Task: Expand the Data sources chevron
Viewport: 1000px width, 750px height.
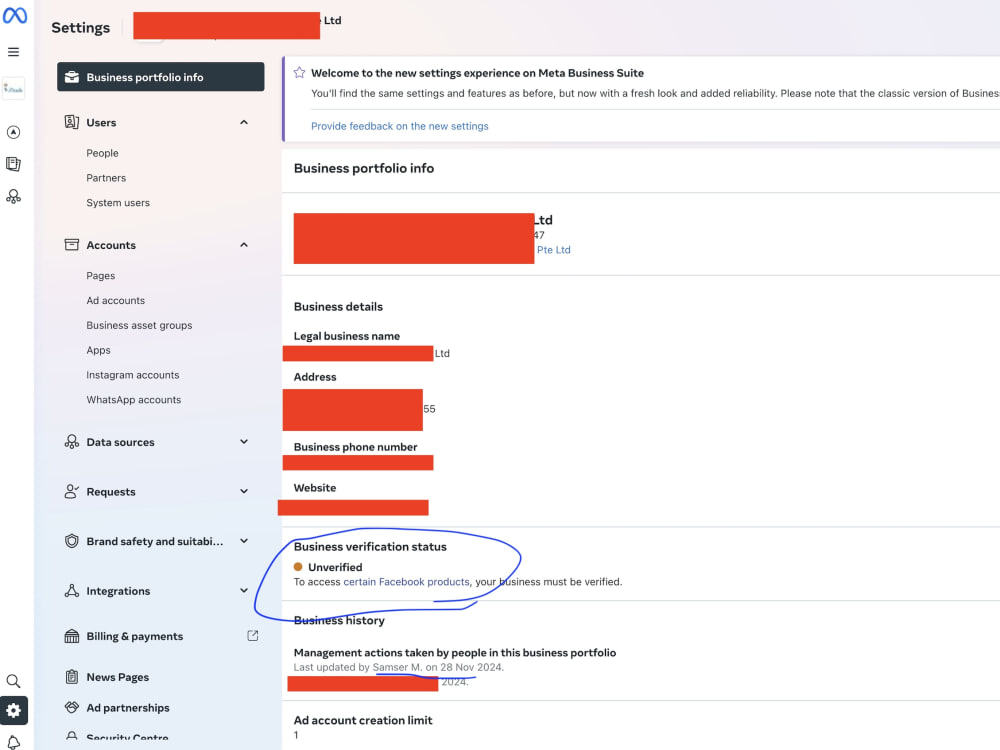Action: [x=244, y=441]
